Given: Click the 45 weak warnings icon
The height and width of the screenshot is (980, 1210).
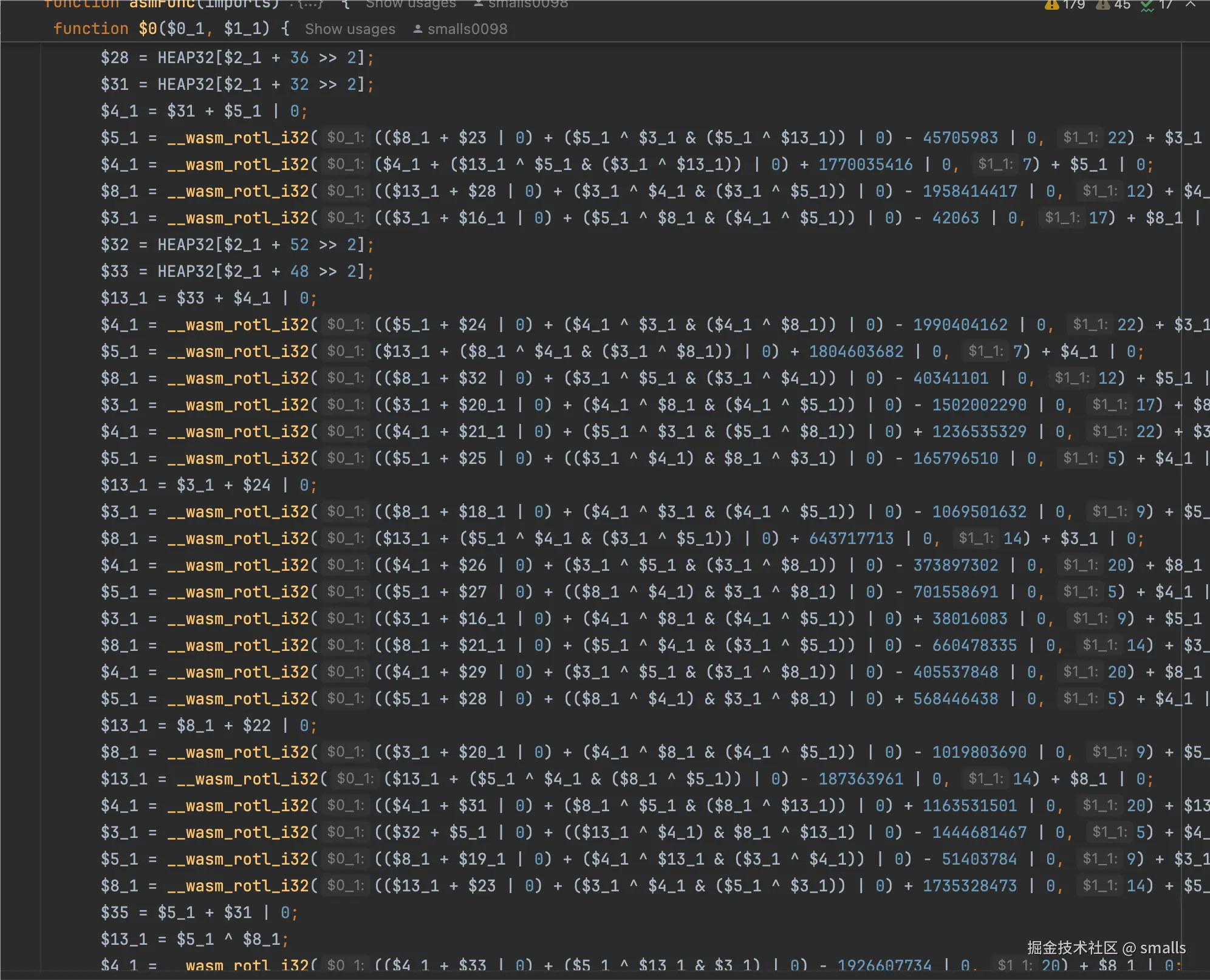Looking at the screenshot, I should pos(1104,5).
